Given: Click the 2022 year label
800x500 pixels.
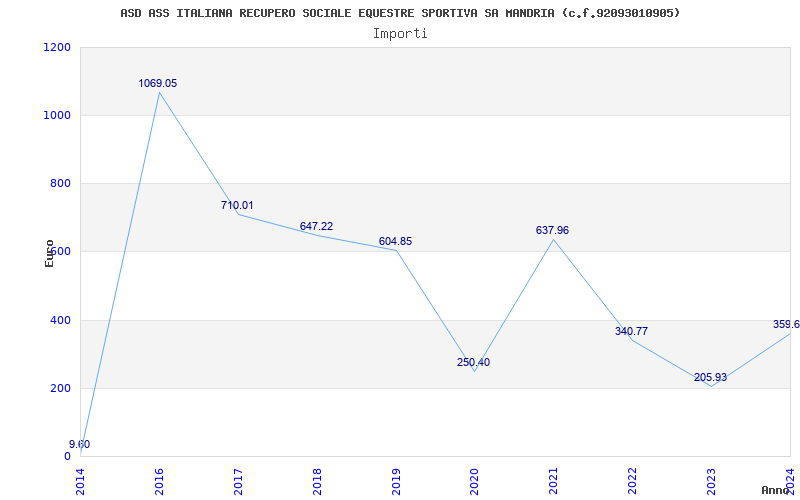Looking at the screenshot, I should tap(633, 482).
